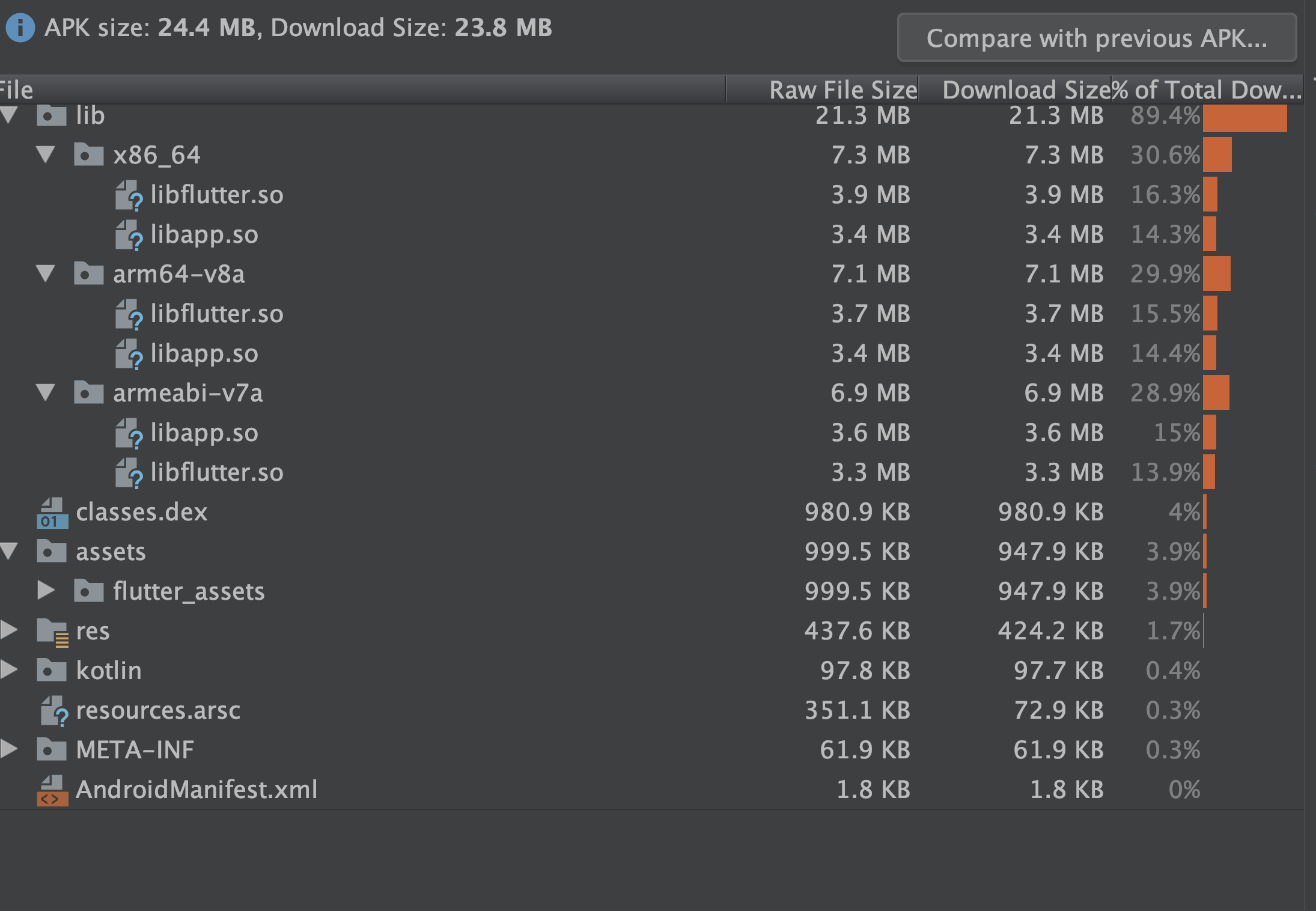This screenshot has width=1316, height=911.
Task: Click the libapp.so file icon under arm64-v8a
Action: [x=129, y=354]
